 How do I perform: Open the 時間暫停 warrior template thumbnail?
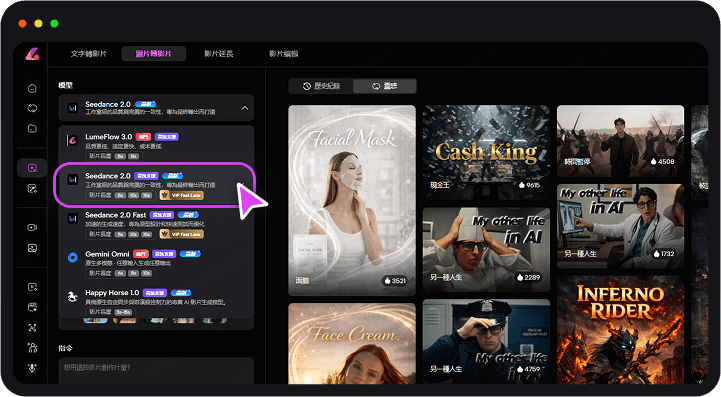click(620, 141)
